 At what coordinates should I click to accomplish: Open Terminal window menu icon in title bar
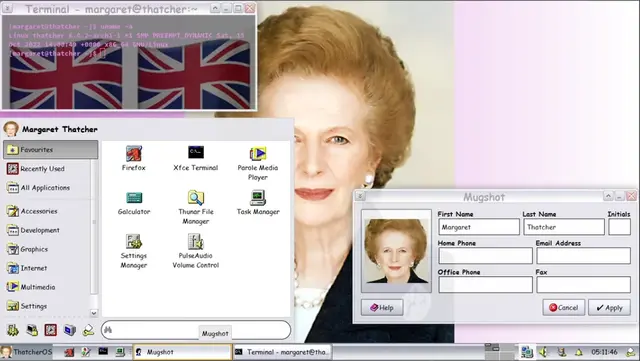(x=8, y=8)
